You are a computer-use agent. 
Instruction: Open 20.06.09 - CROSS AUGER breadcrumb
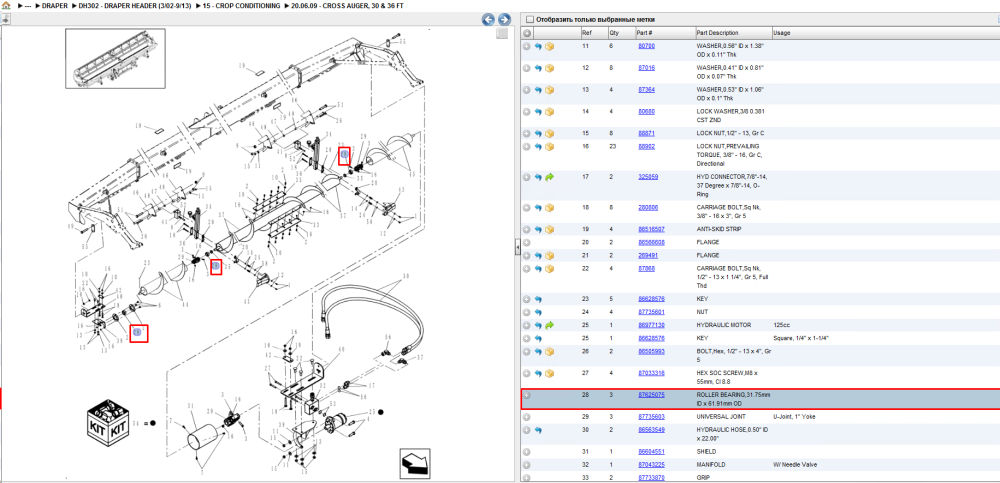point(347,5)
